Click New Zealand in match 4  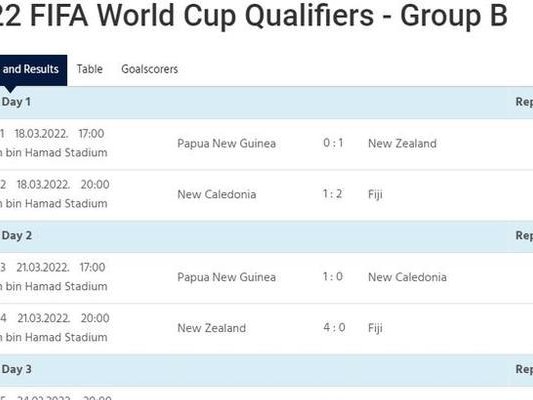[x=211, y=328]
